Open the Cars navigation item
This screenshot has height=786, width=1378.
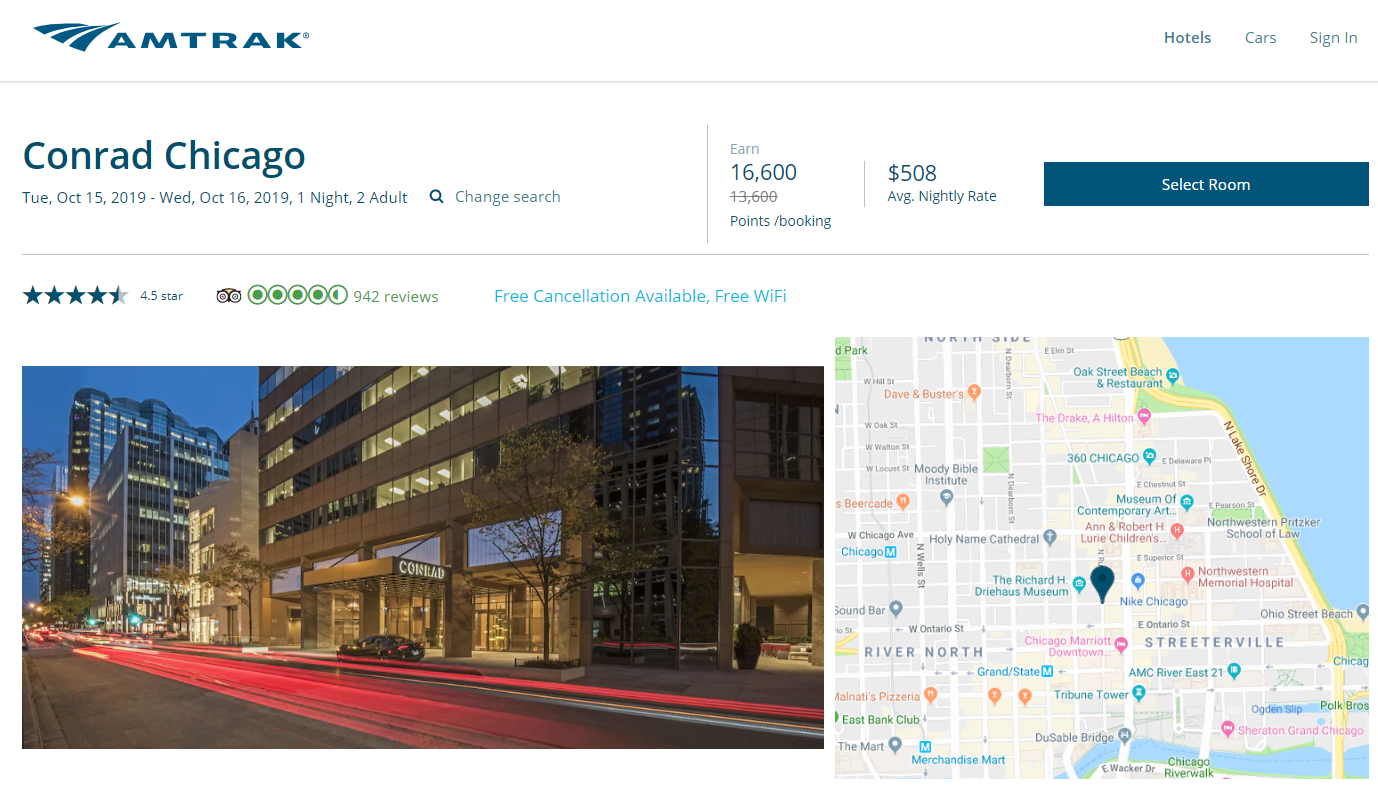pos(1260,38)
